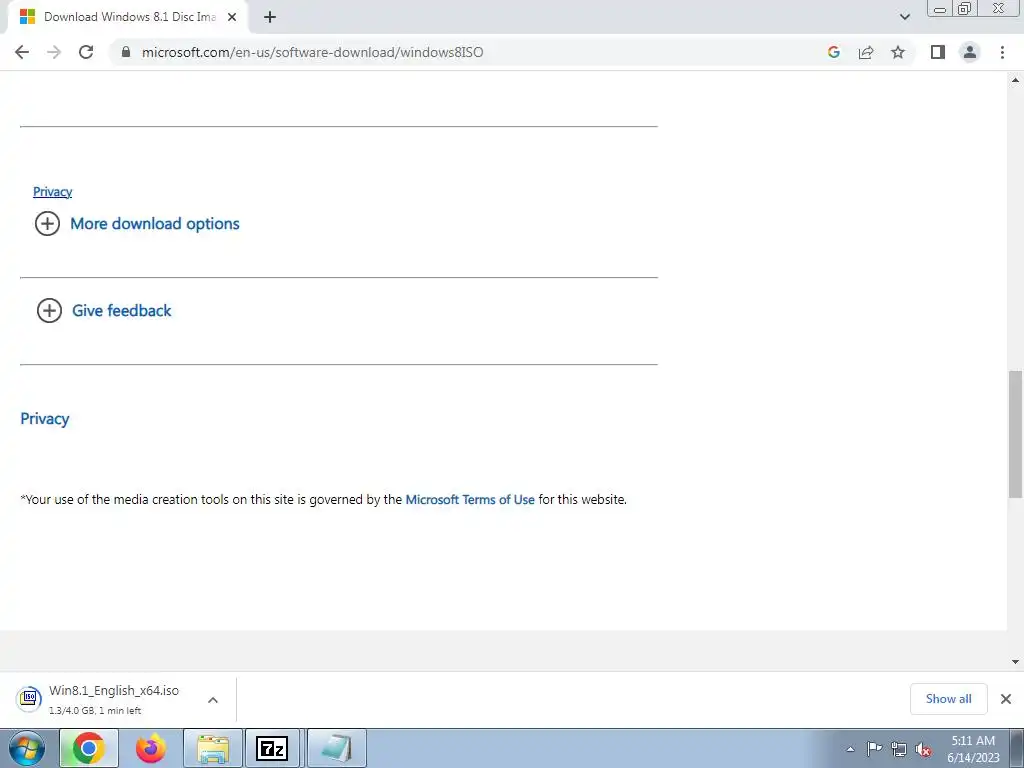Screen dimensions: 1024x768
Task: Click the Microsoft logo favicon on tab
Action: tap(27, 17)
